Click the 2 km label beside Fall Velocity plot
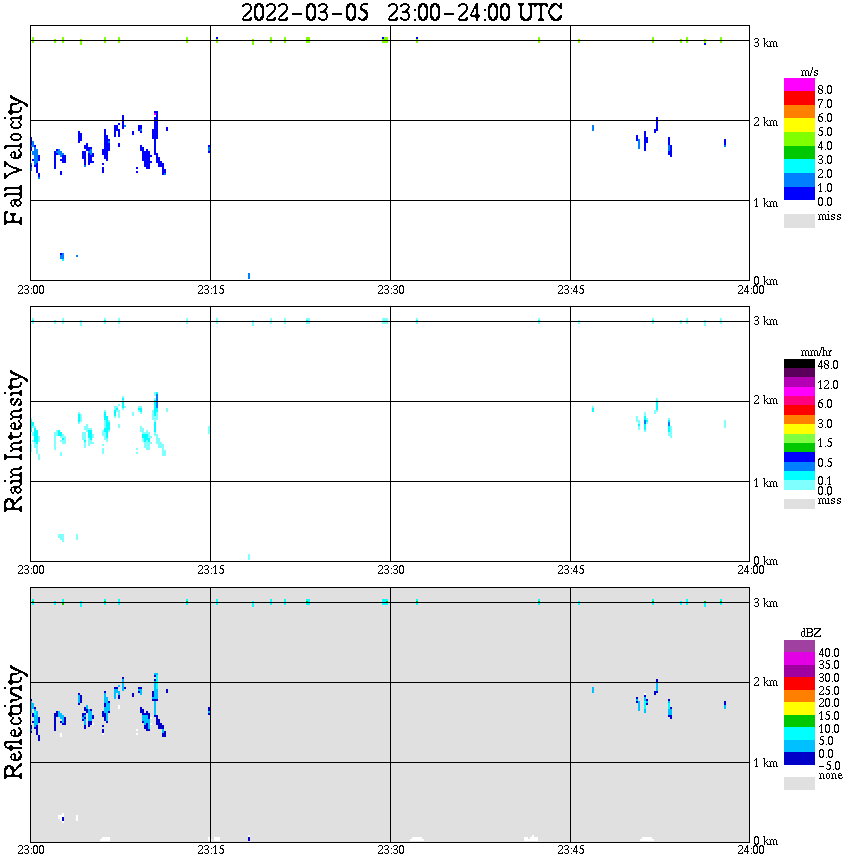 coord(765,122)
